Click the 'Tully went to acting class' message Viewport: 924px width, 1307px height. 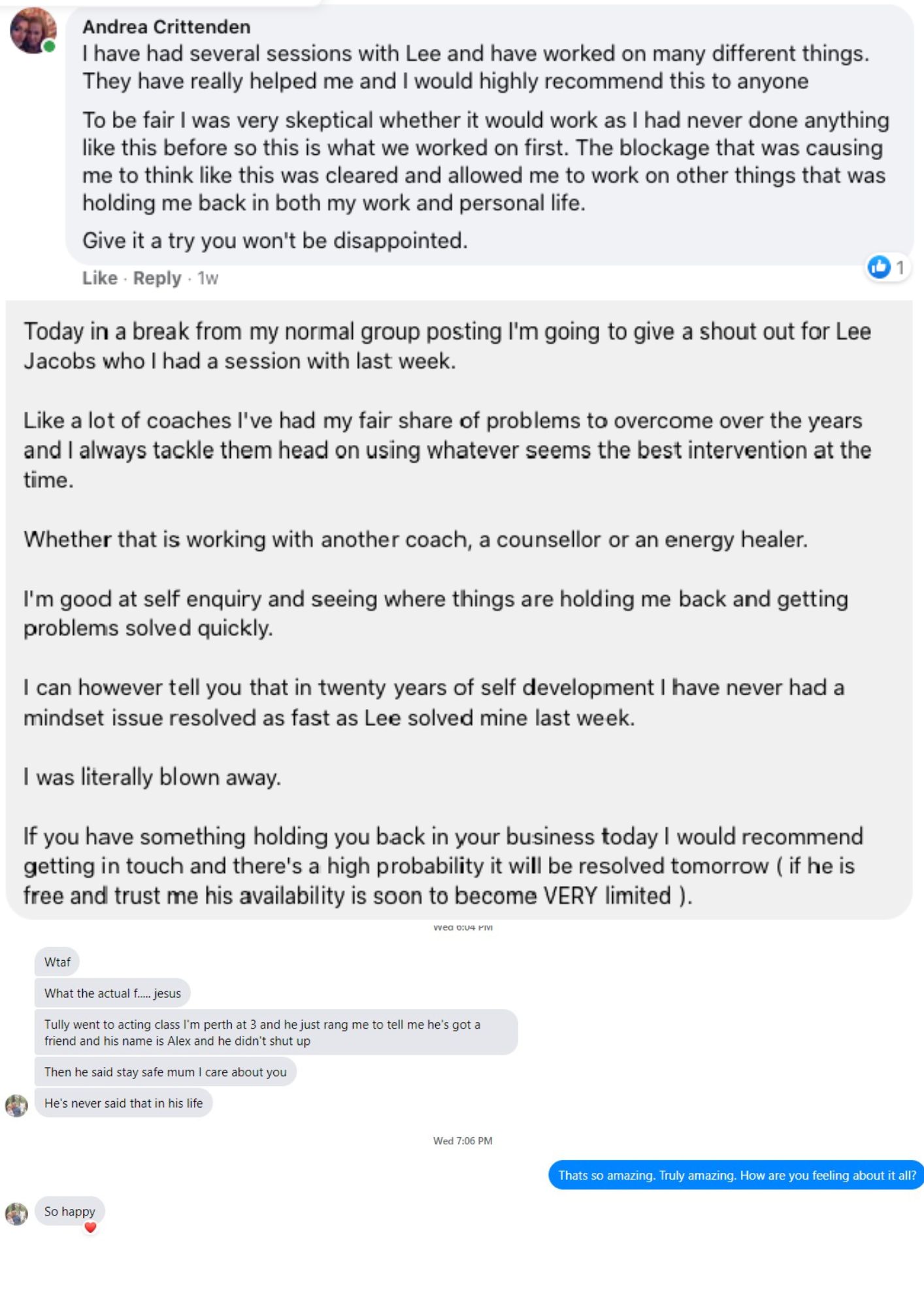point(276,1033)
